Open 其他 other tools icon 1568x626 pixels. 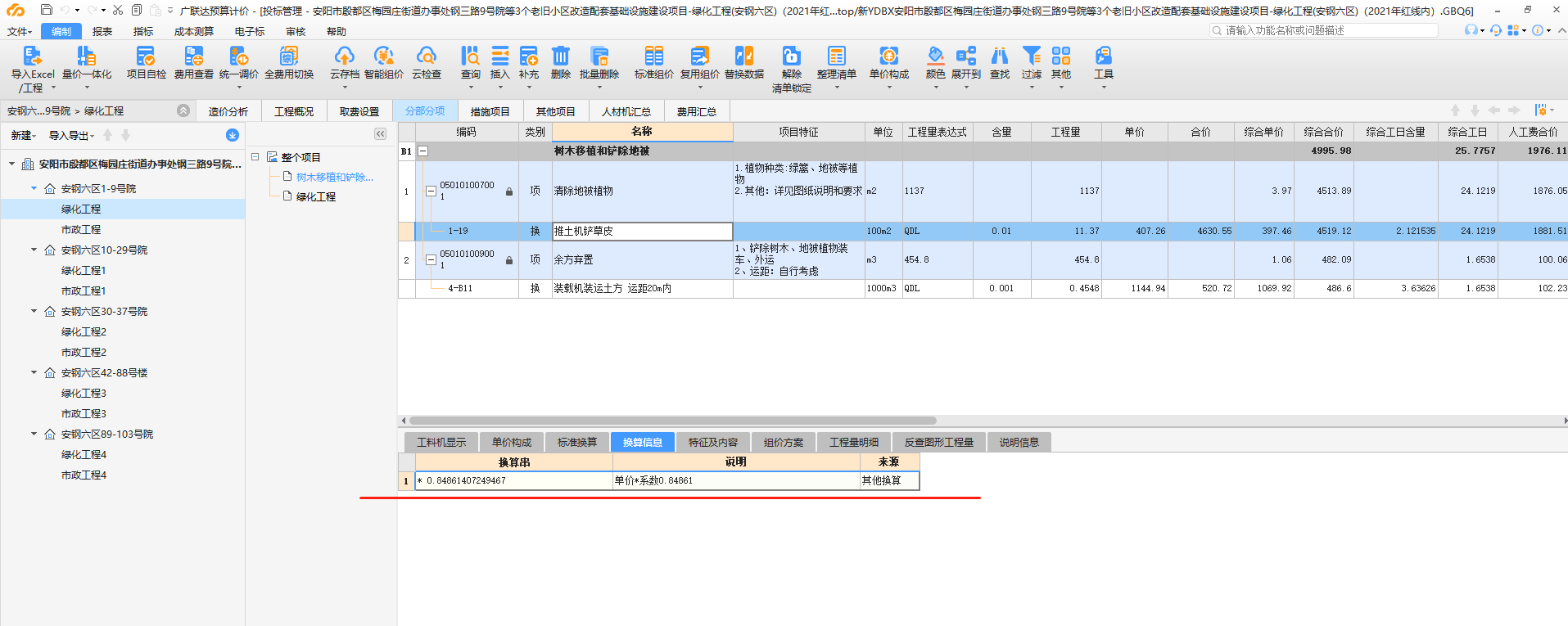(x=1060, y=63)
